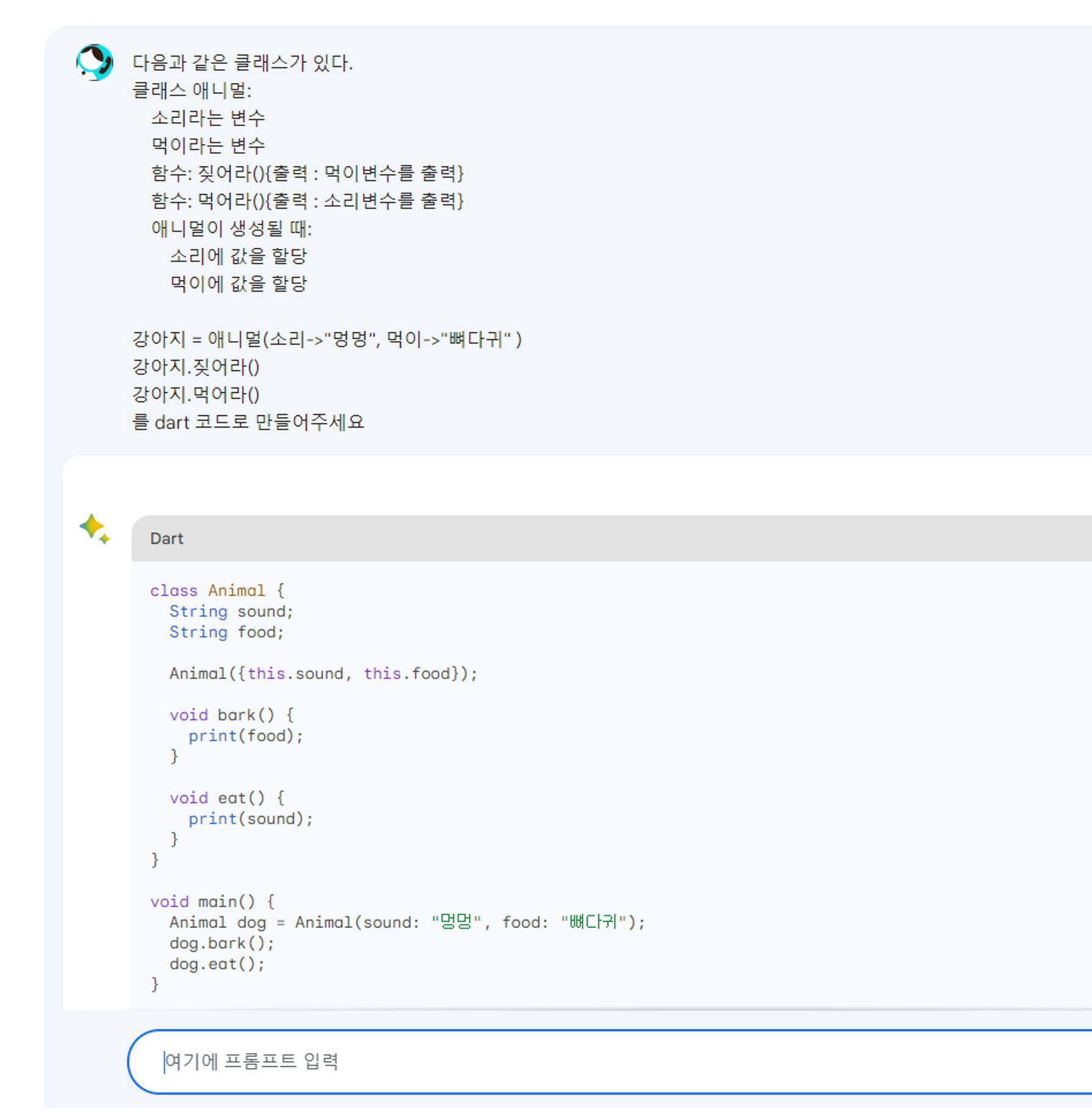Click the line 다음과 같은 클래스가 있다.
1092x1108 pixels.
click(x=243, y=63)
